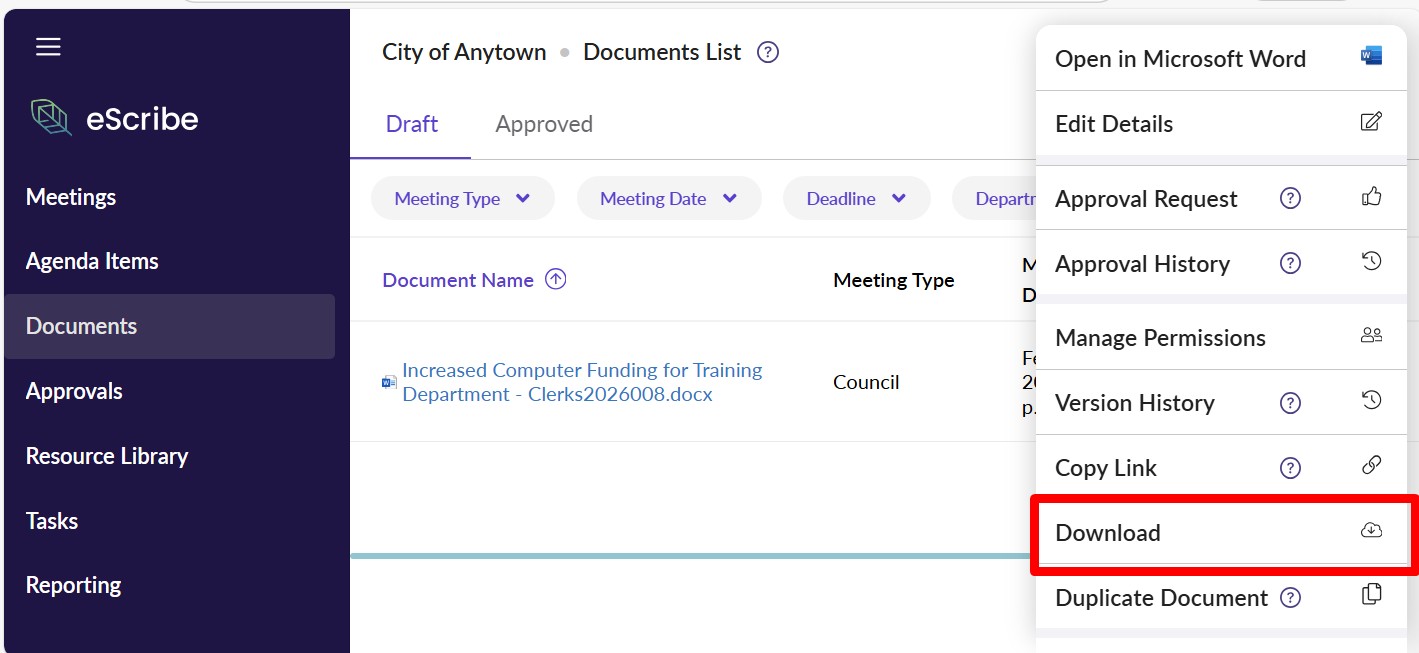The height and width of the screenshot is (653, 1419).
Task: Switch to the Approved tab
Action: click(x=544, y=124)
